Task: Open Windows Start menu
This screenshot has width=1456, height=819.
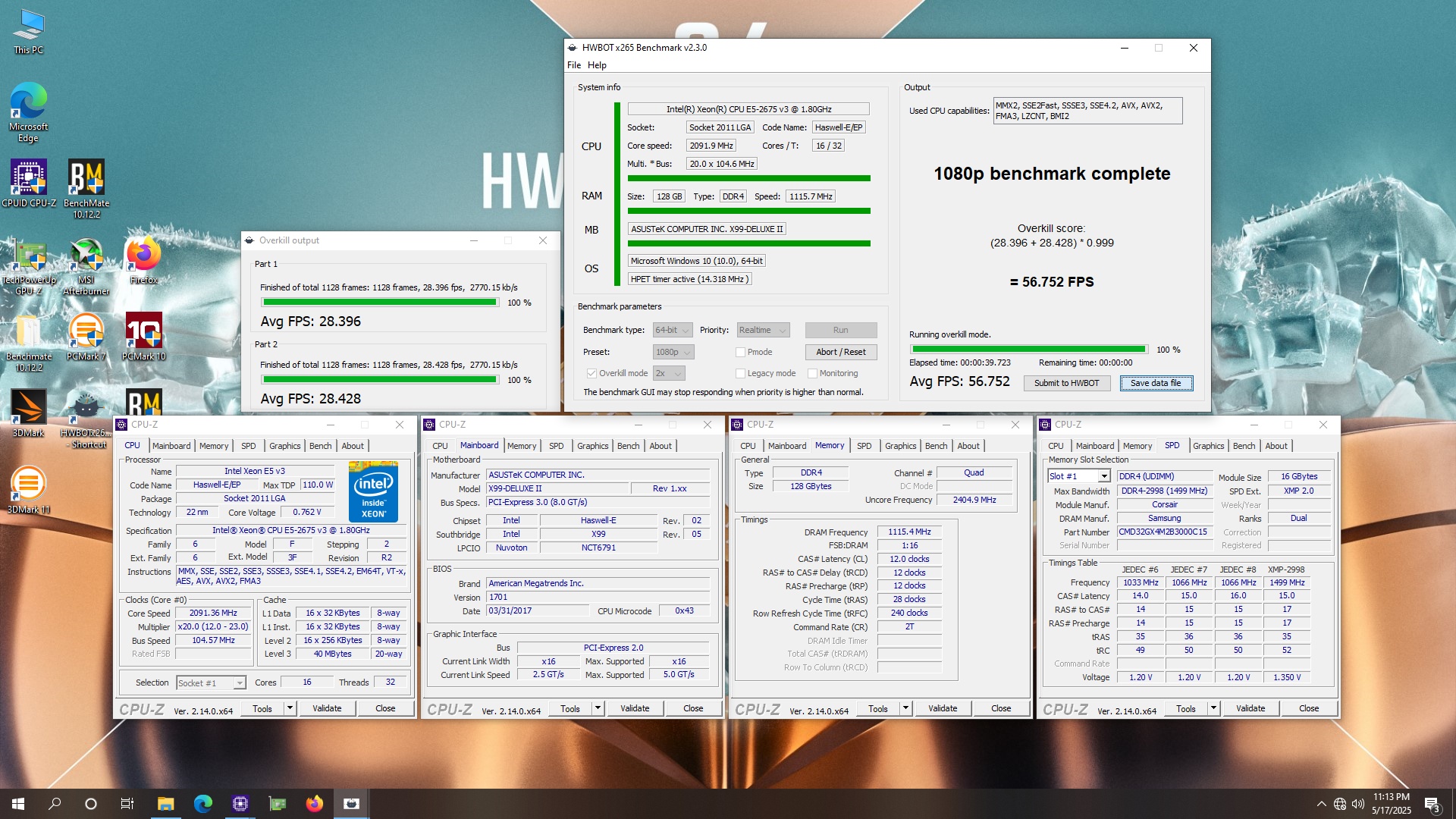Action: pyautogui.click(x=18, y=804)
